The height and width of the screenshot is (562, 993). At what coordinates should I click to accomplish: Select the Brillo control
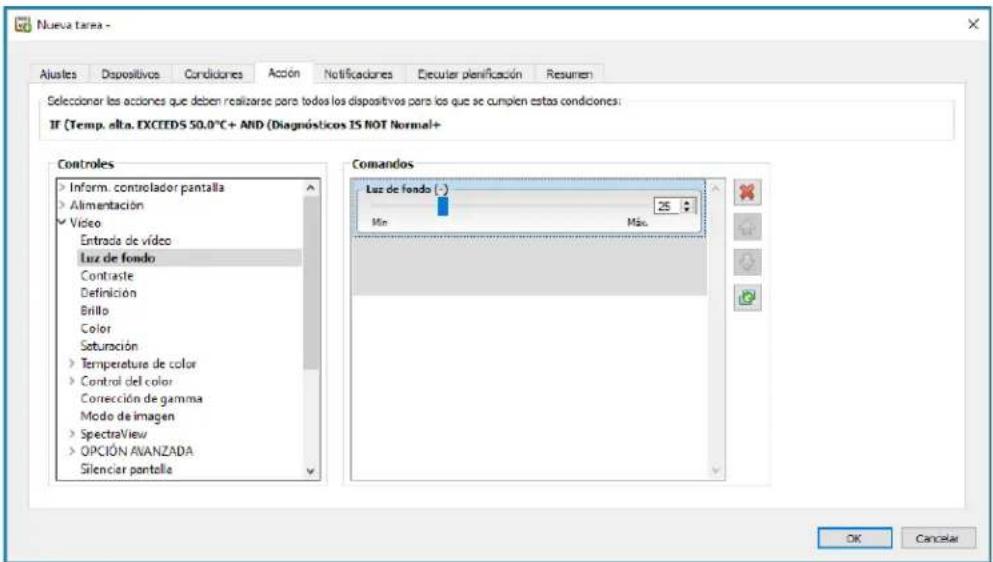pyautogui.click(x=95, y=311)
